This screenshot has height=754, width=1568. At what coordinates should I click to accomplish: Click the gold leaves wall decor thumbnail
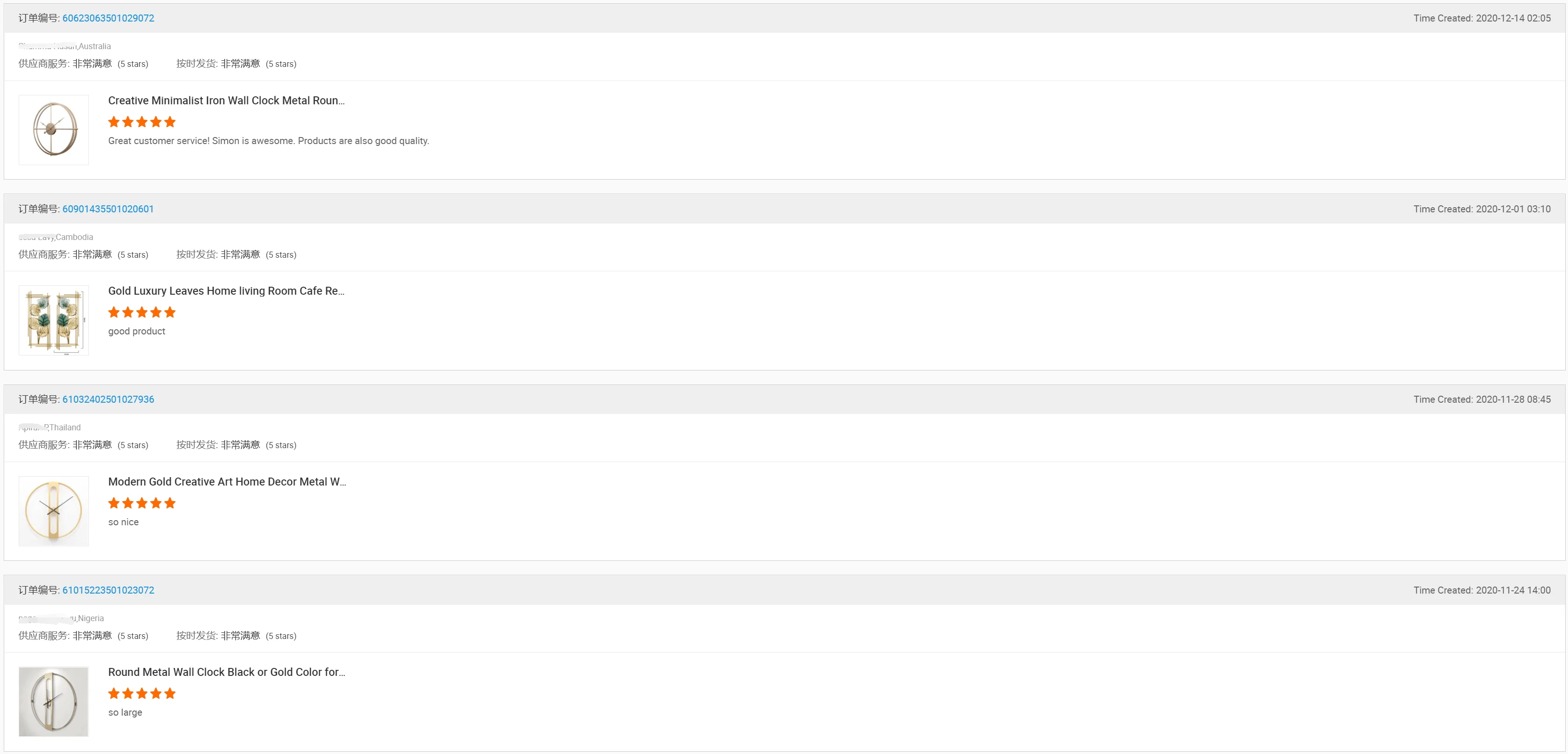tap(54, 320)
